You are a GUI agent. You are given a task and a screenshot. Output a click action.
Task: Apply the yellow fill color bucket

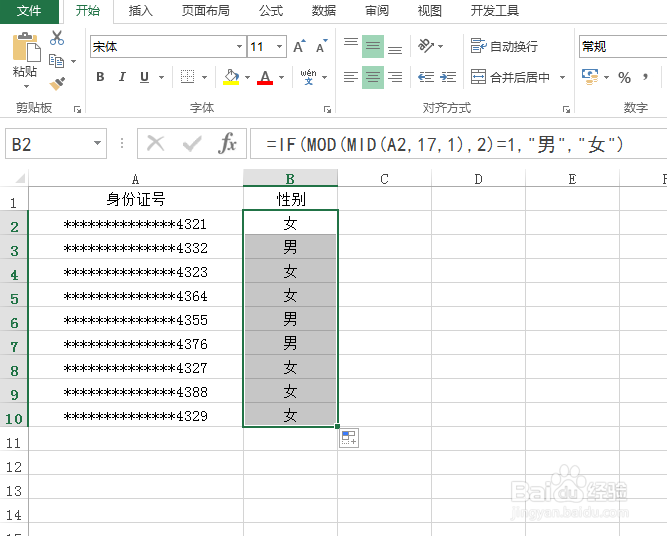231,77
